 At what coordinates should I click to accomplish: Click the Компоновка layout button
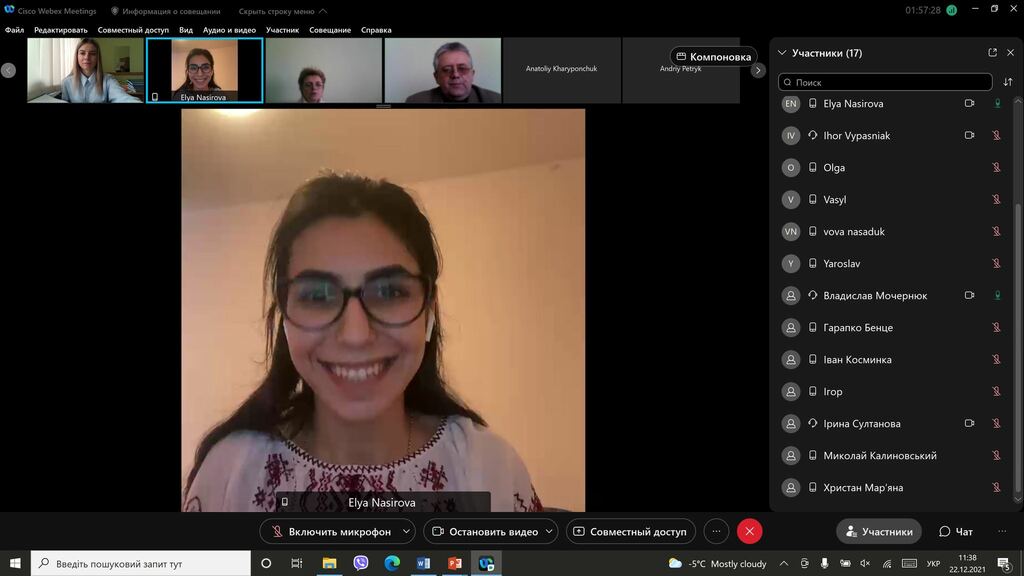click(713, 57)
